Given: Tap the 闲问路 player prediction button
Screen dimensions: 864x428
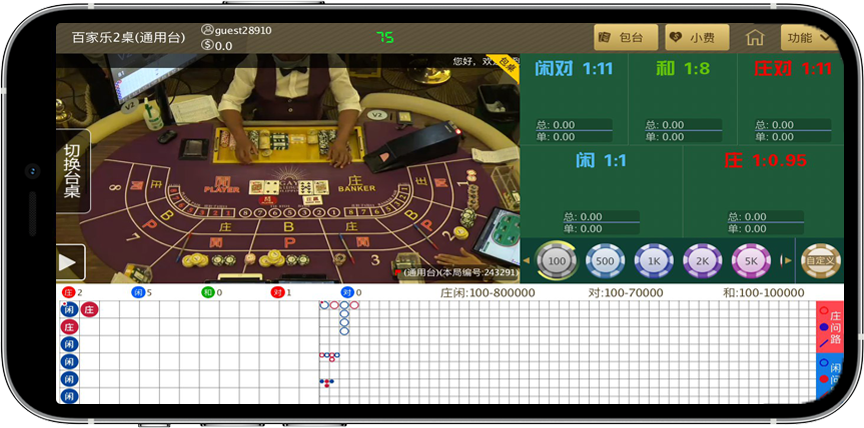Looking at the screenshot, I should tap(829, 378).
